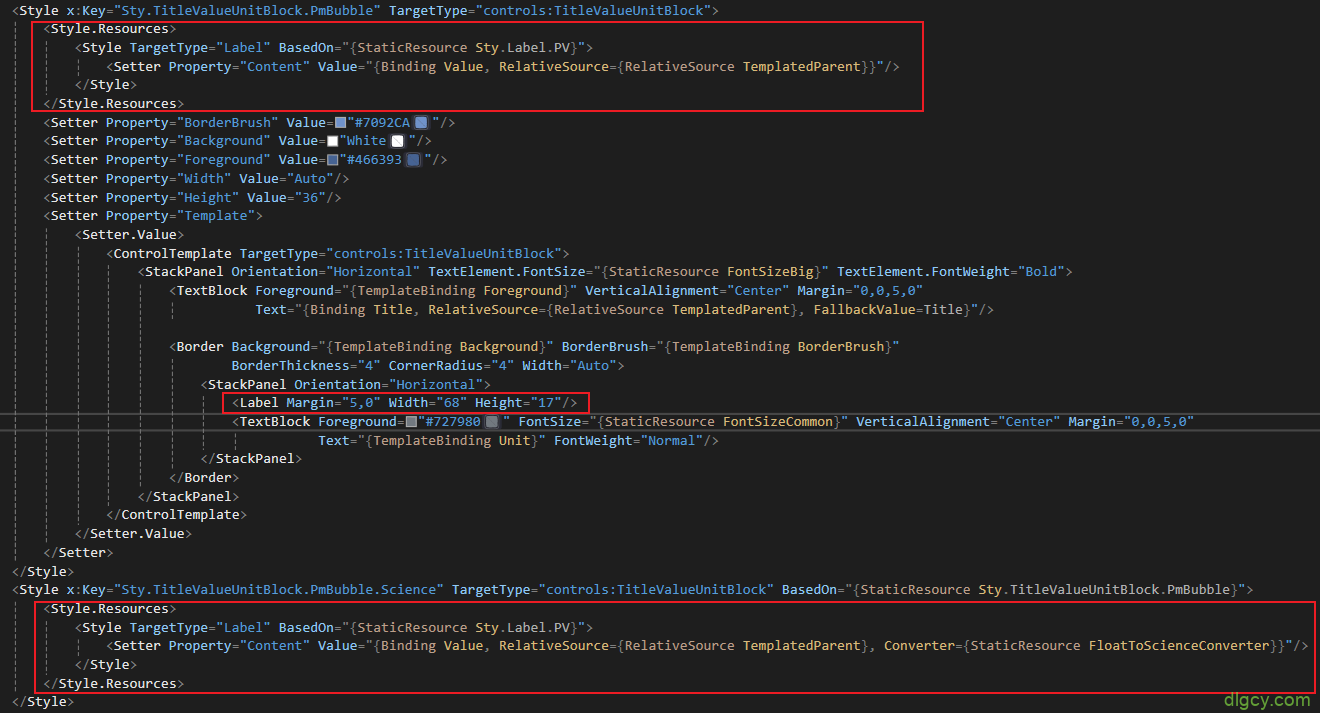Click the color swatch before "#7092CA"

click(x=340, y=123)
